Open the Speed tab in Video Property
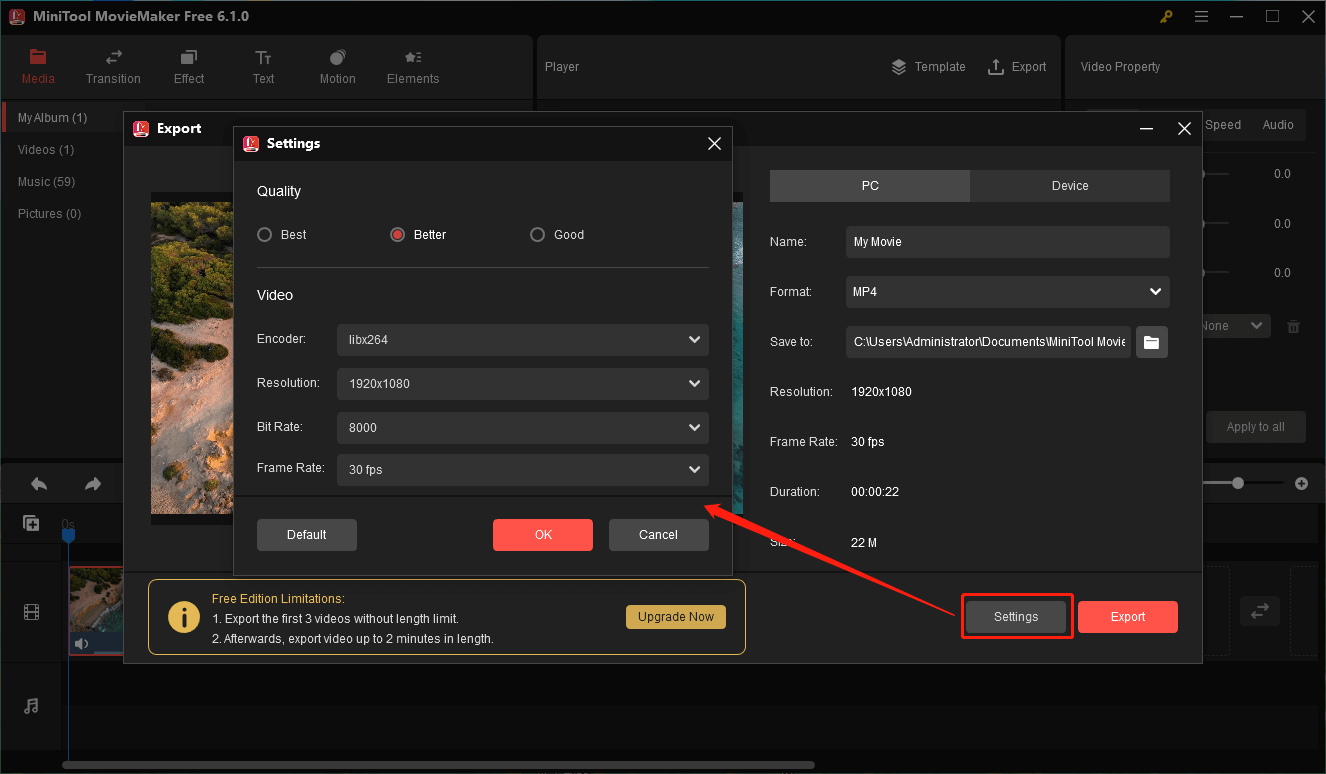Image resolution: width=1326 pixels, height=774 pixels. click(1223, 125)
